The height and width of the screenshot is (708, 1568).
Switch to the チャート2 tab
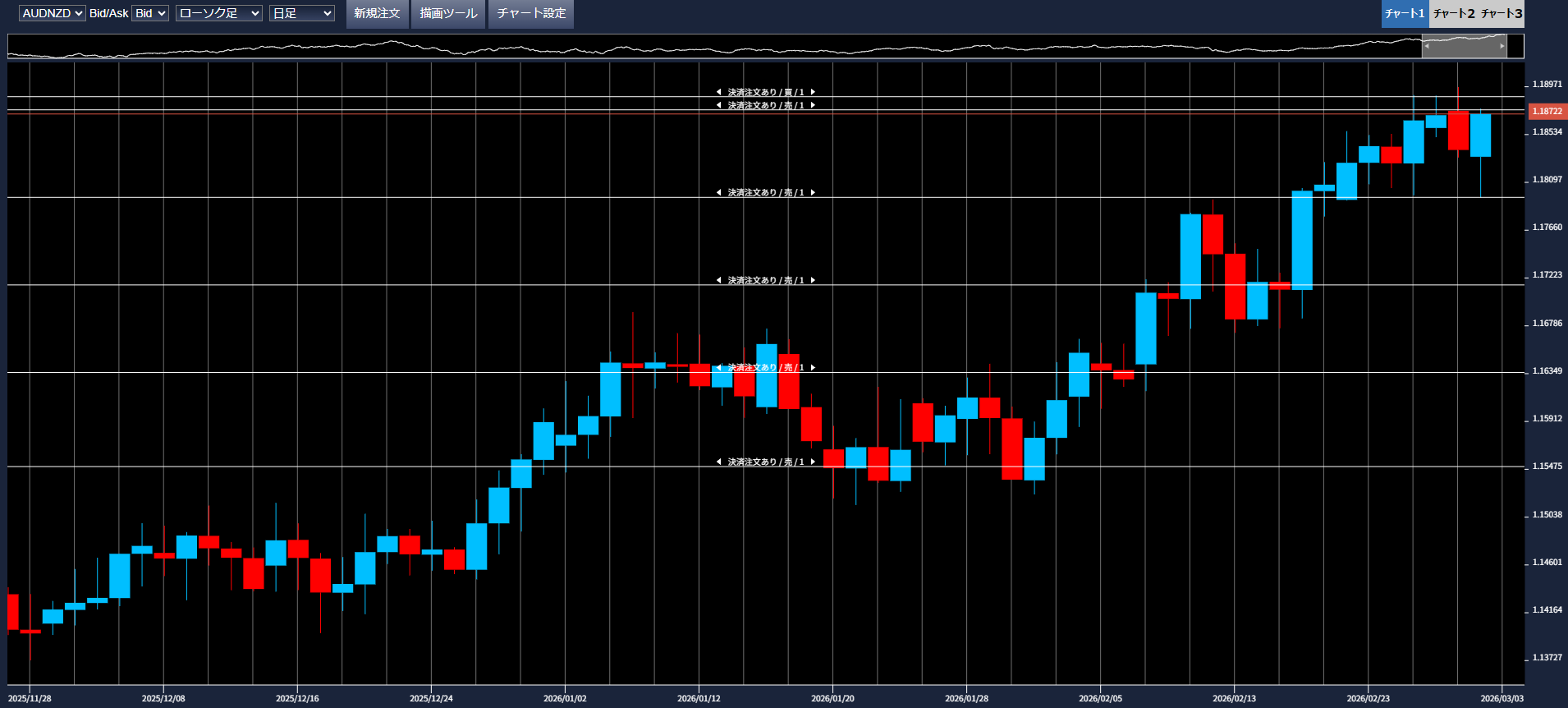click(1453, 13)
